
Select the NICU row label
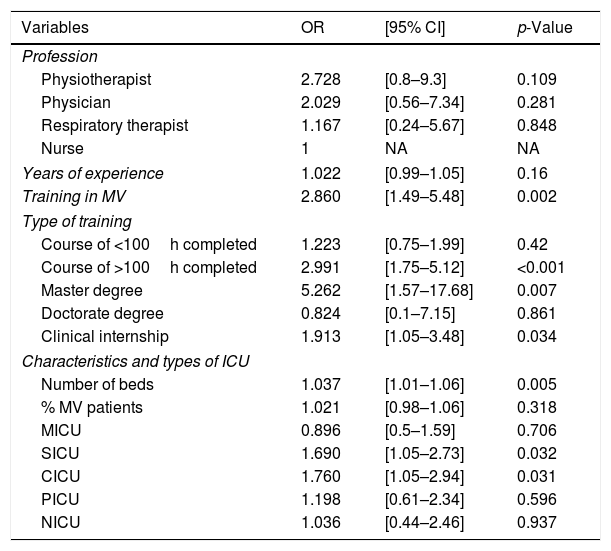(x=60, y=522)
